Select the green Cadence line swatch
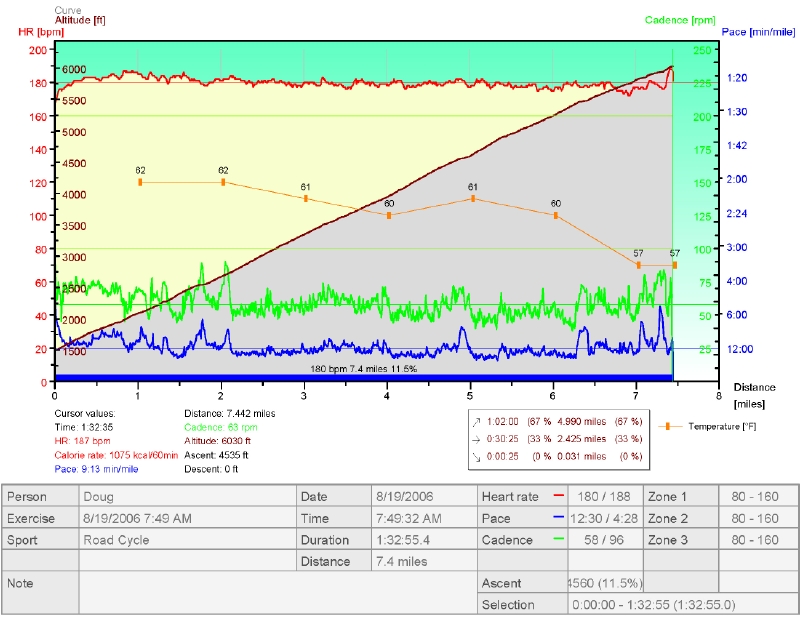 559,538
